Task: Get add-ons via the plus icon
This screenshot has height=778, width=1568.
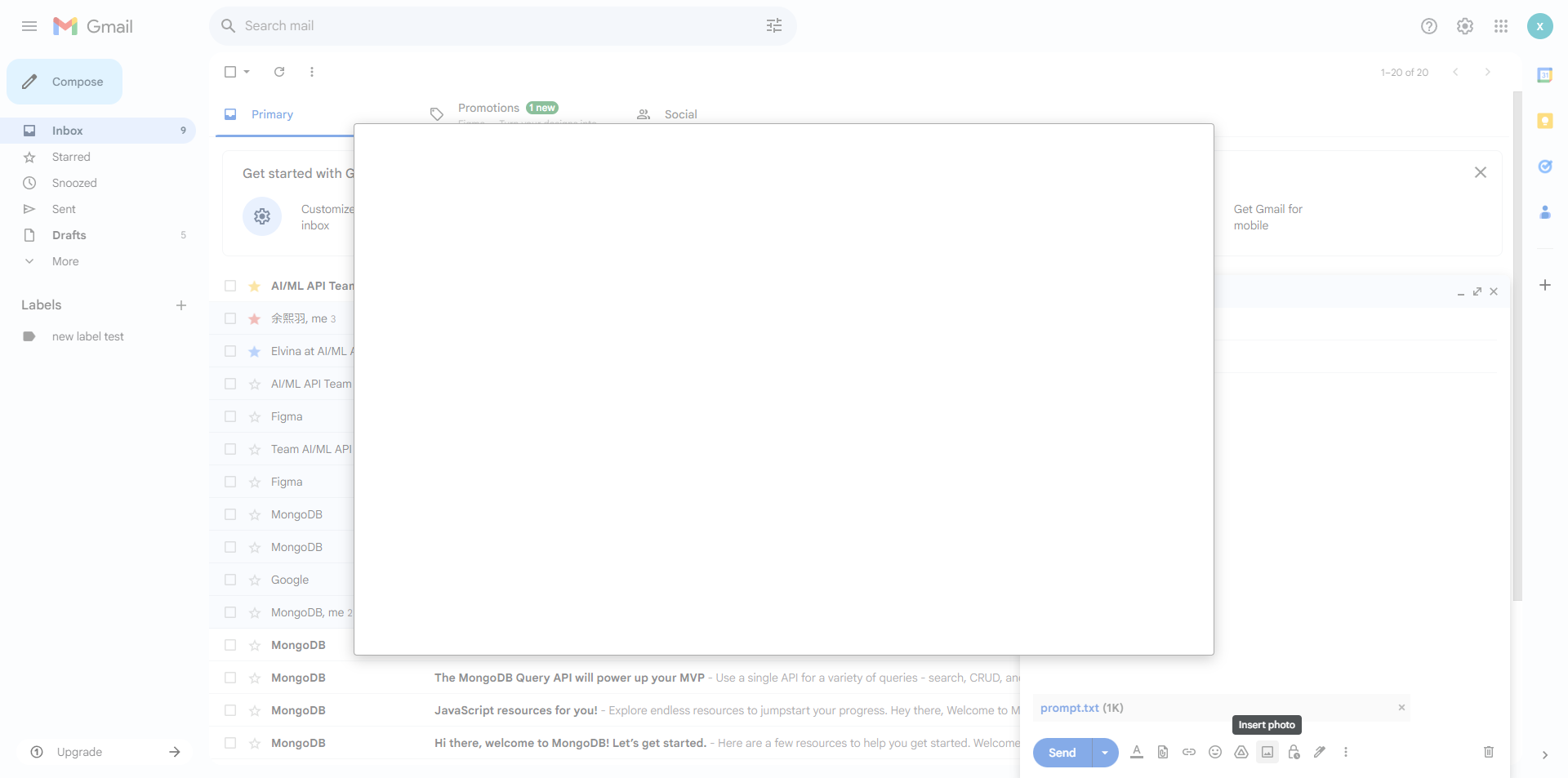Action: coord(1545,285)
